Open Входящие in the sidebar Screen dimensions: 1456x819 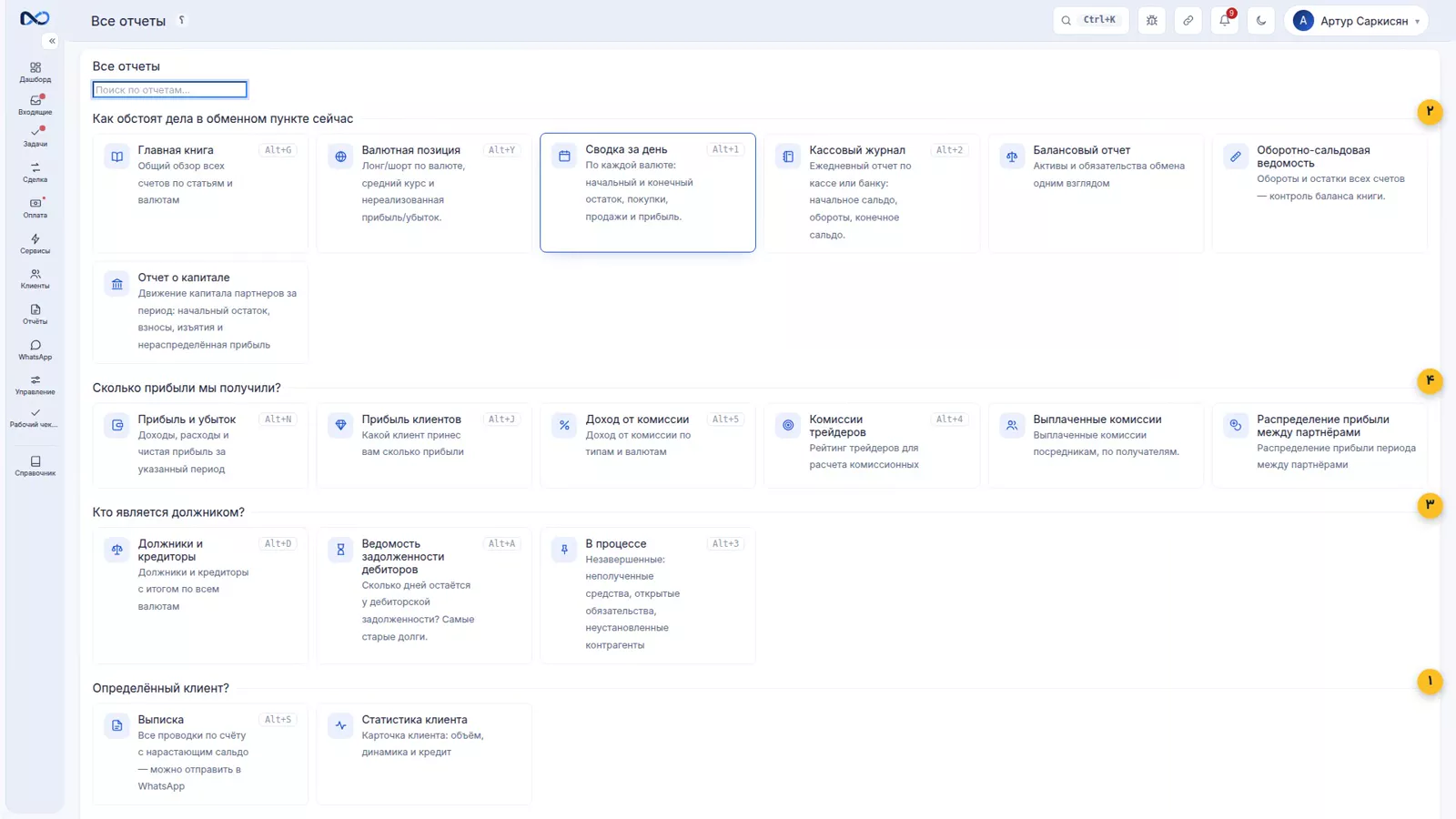point(35,105)
